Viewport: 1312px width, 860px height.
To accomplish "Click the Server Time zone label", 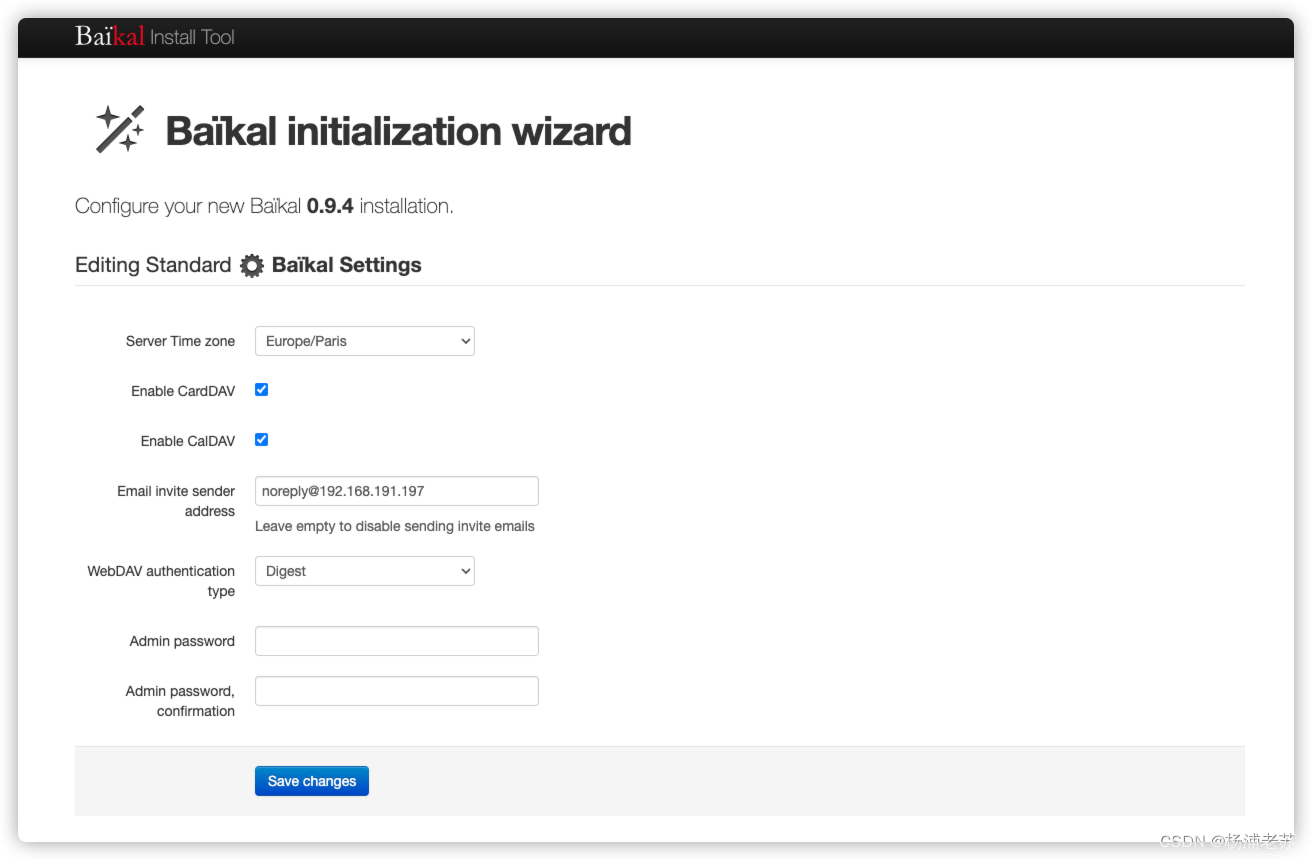I will [180, 341].
